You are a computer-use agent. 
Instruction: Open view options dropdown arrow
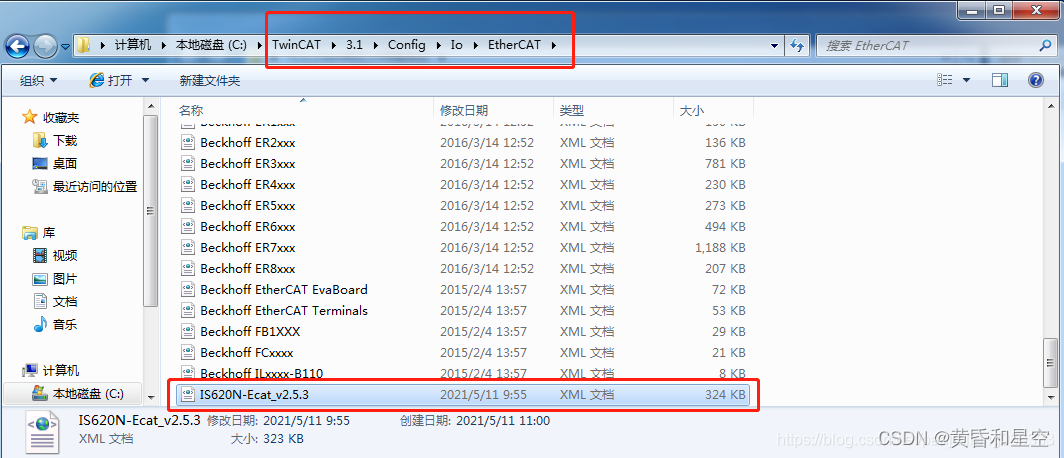(966, 80)
